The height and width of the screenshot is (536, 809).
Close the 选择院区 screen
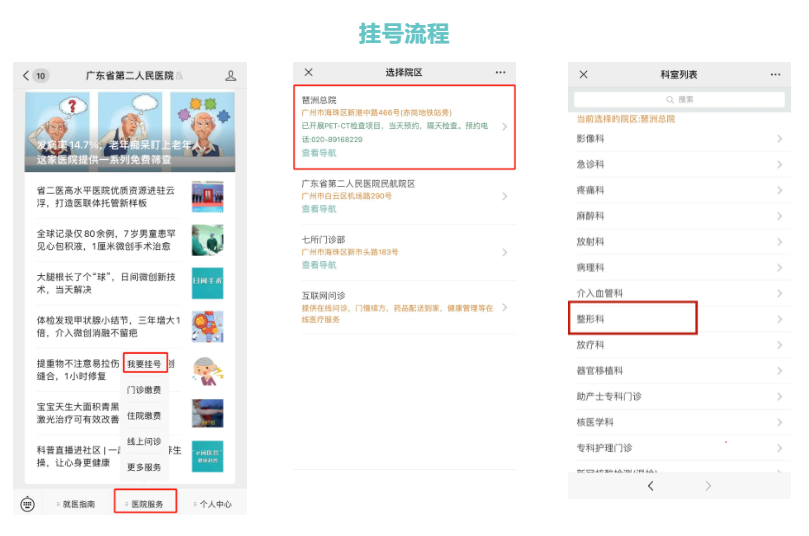point(309,72)
